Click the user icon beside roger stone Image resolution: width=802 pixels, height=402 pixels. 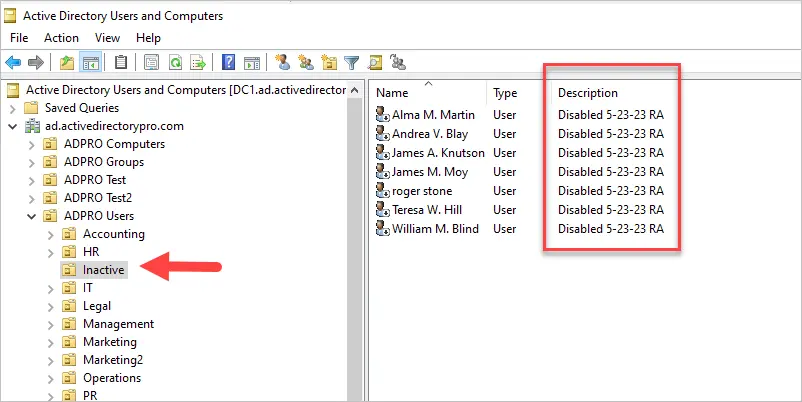point(383,191)
